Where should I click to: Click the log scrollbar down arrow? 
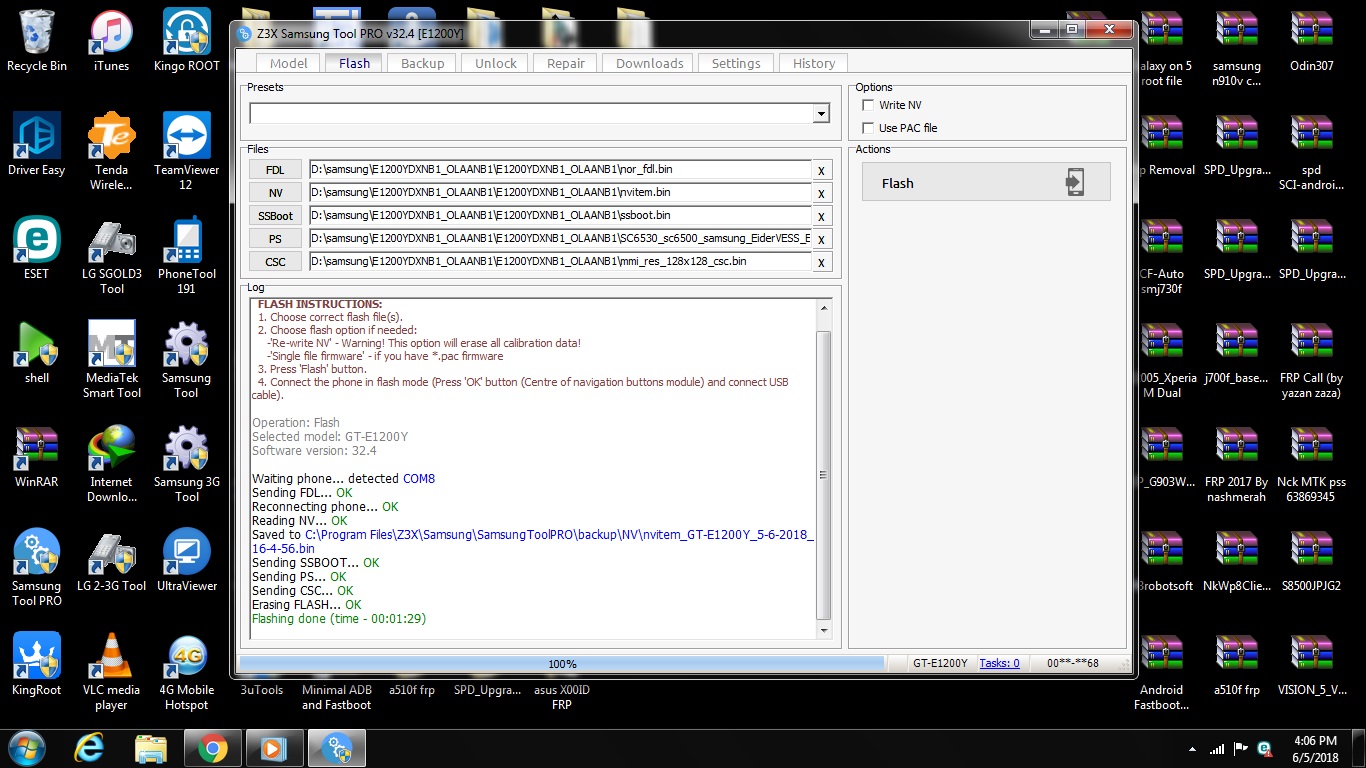824,631
